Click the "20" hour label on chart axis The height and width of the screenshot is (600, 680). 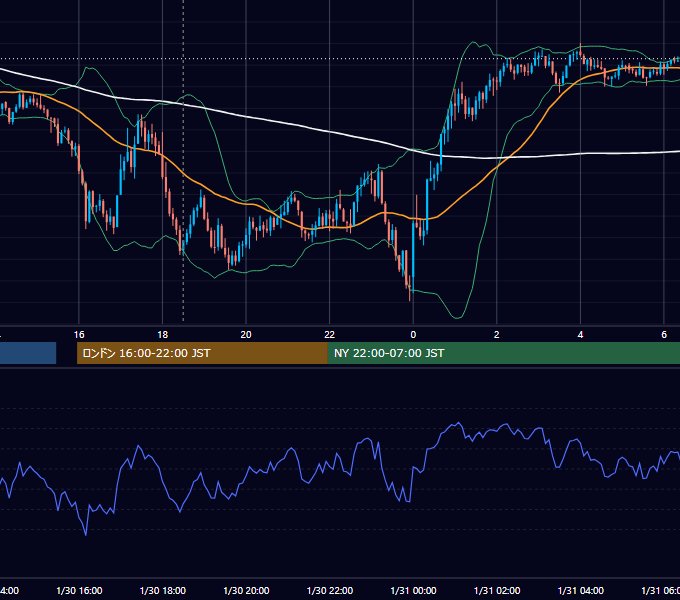pyautogui.click(x=246, y=335)
